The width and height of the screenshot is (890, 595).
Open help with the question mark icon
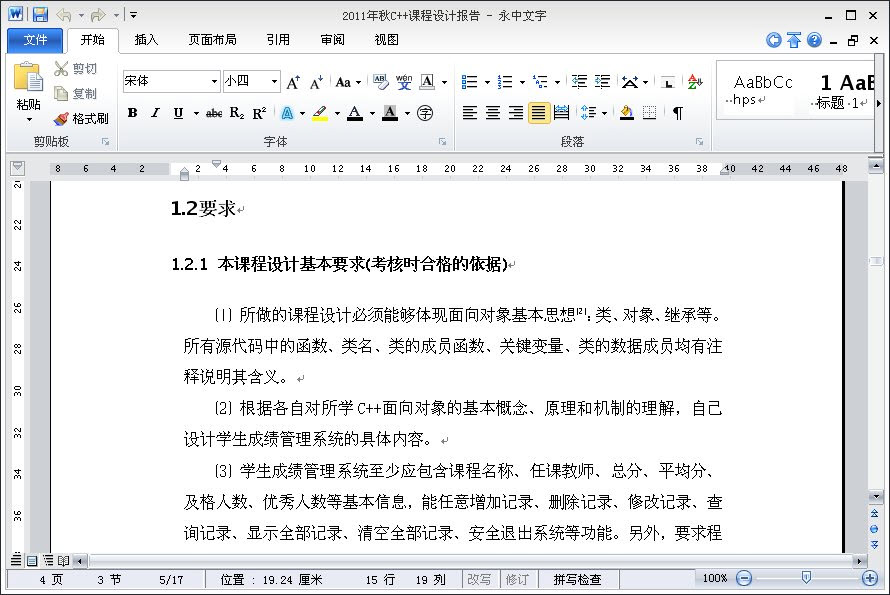click(x=815, y=40)
